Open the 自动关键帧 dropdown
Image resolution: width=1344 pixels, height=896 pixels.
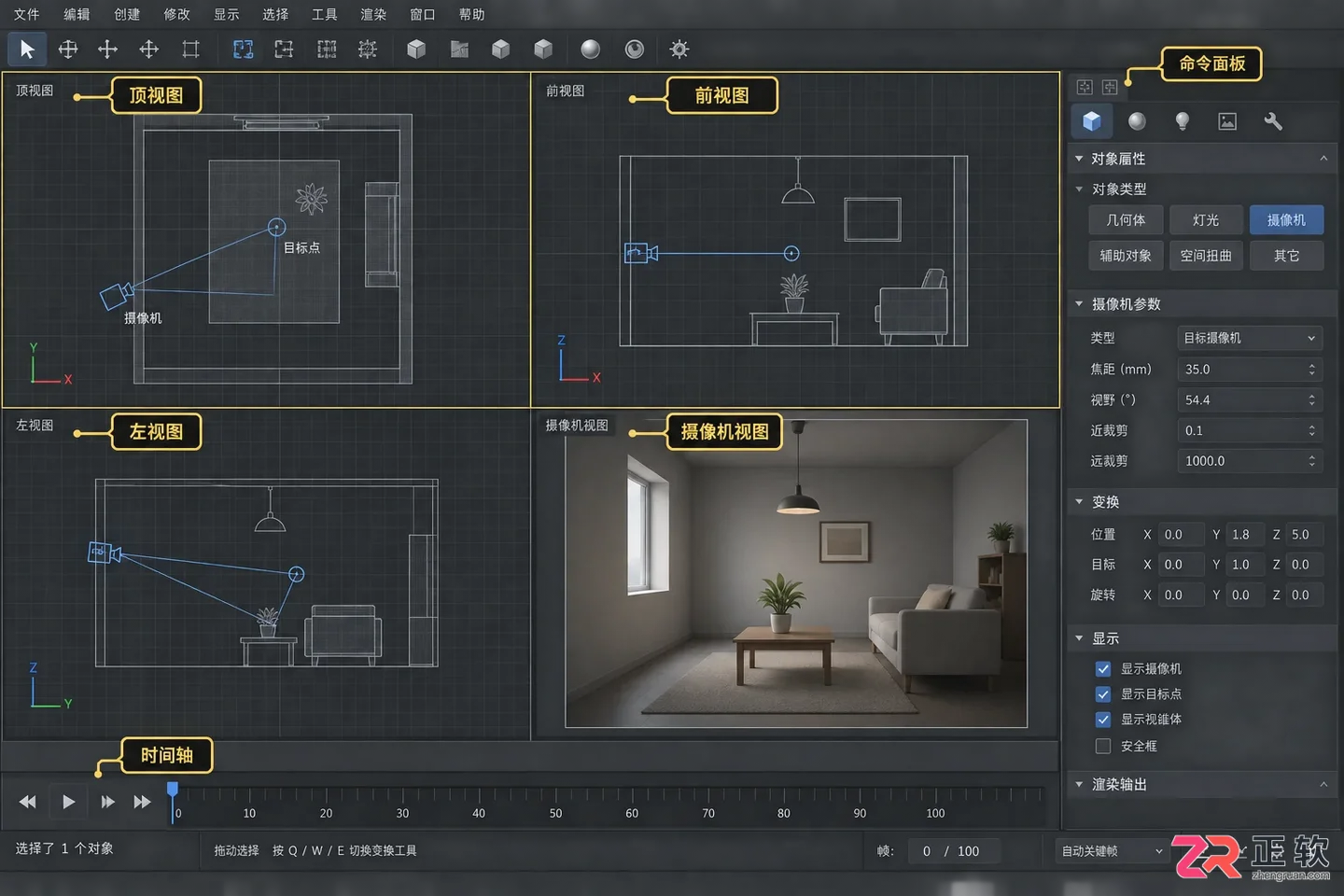[1113, 851]
